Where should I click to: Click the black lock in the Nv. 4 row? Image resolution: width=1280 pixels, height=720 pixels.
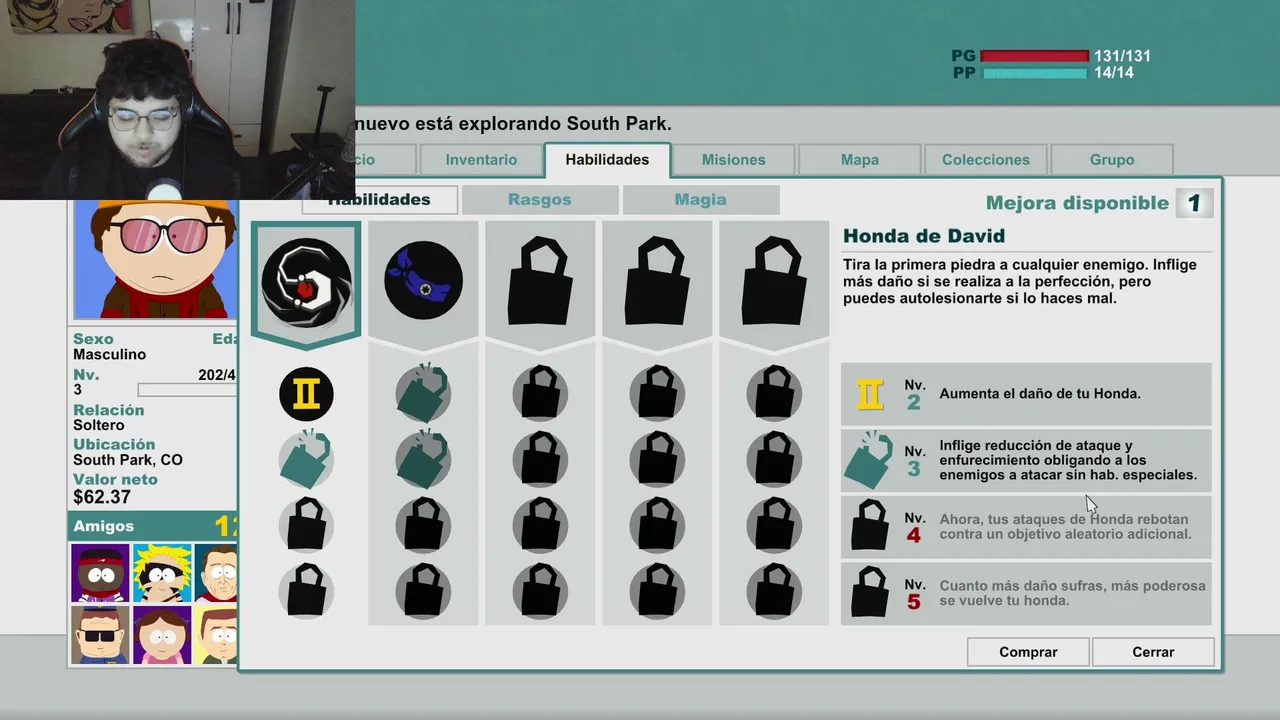coord(870,526)
